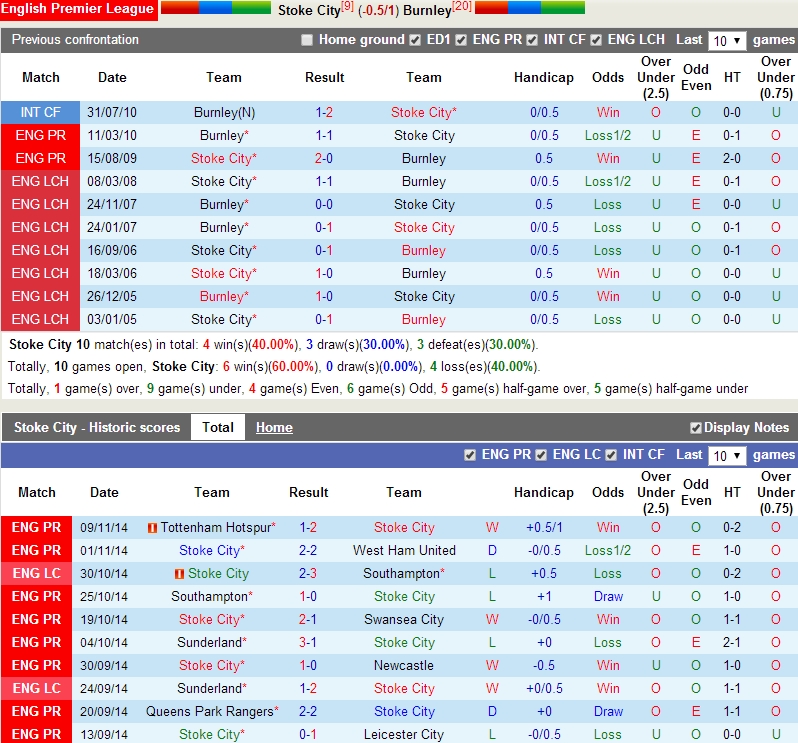Click the INT CF match label
Viewport: 798px width, 743px height.
40,112
